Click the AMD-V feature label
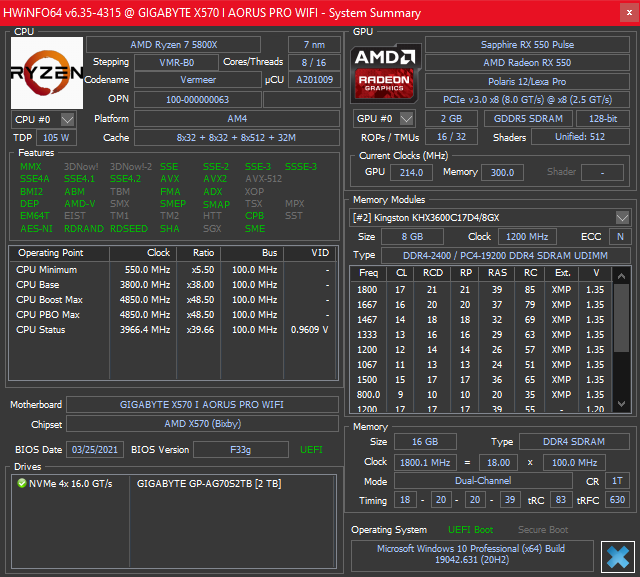This screenshot has height=577, width=640. point(80,204)
